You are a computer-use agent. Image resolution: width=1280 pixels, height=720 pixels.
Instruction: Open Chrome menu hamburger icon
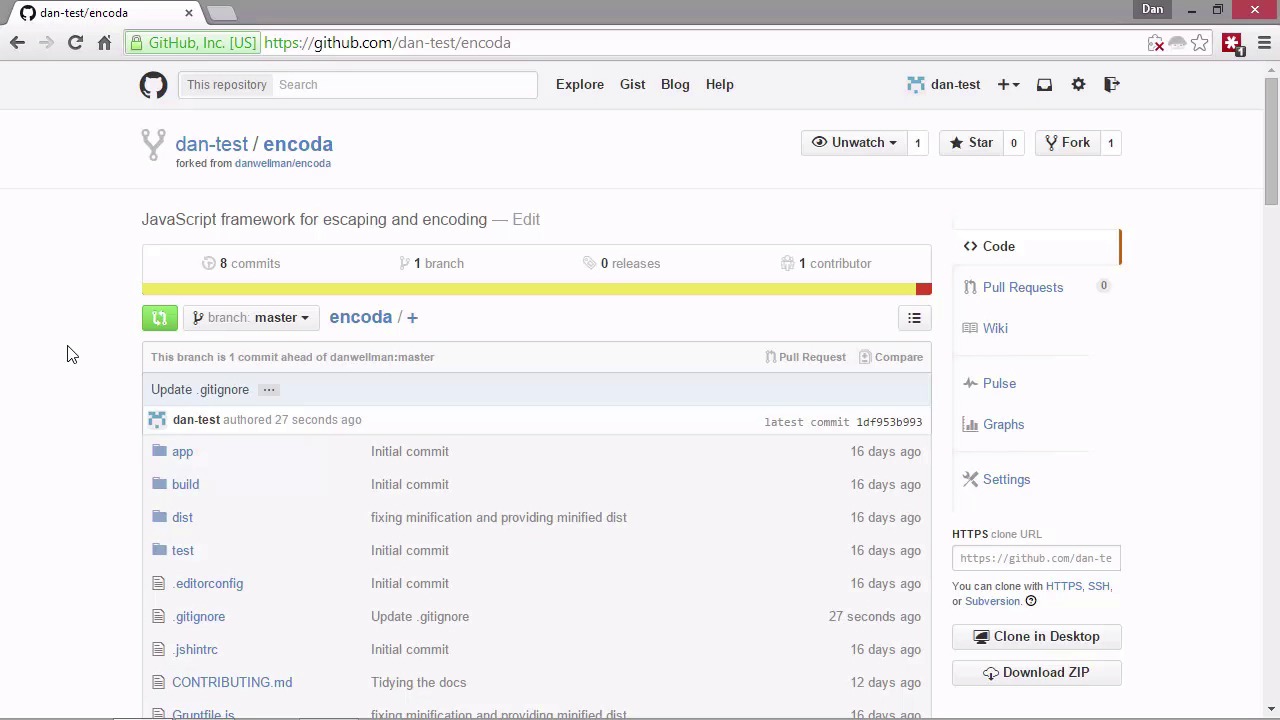tap(1264, 43)
